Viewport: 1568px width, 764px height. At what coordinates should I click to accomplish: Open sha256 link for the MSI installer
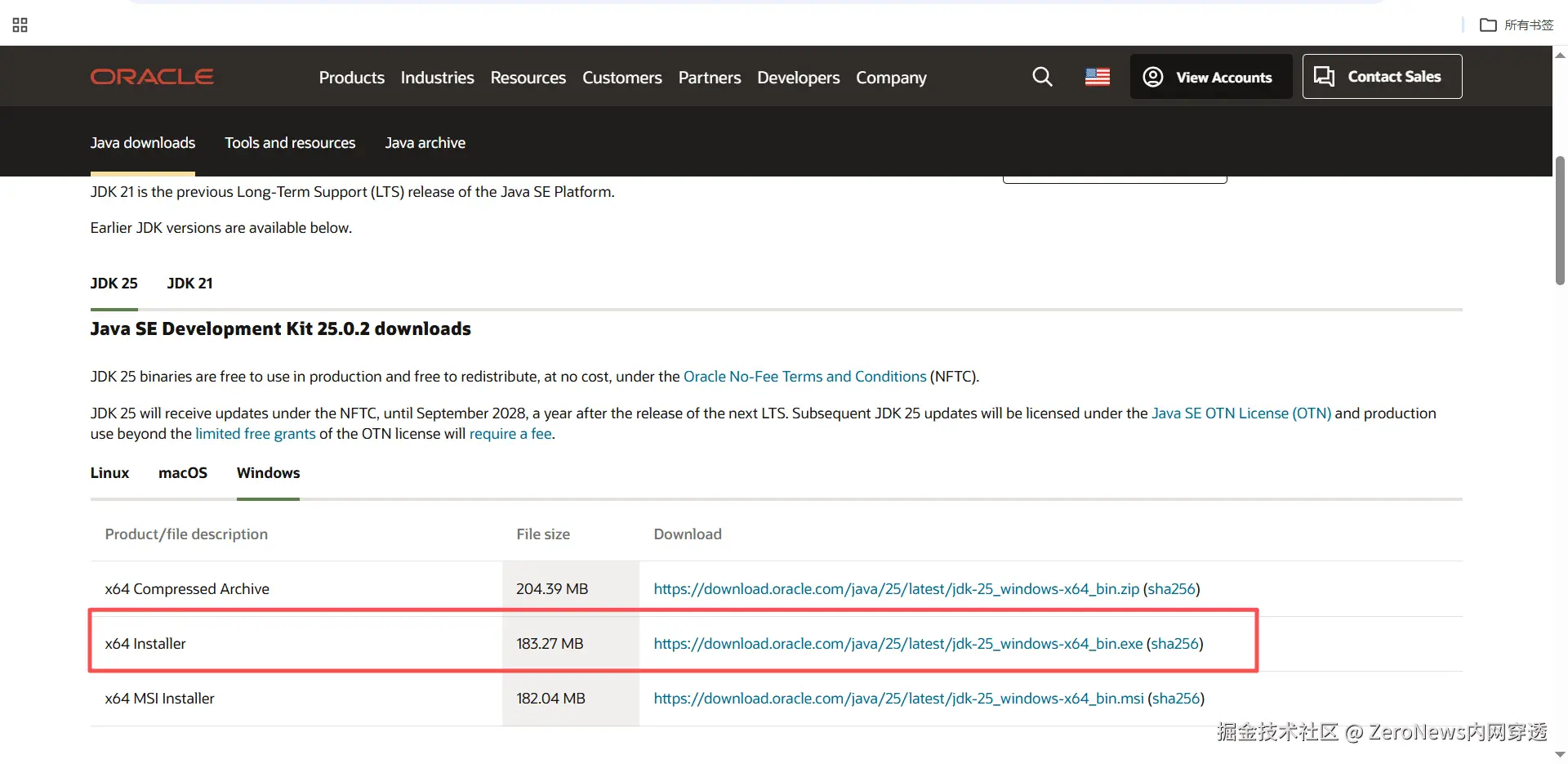(1176, 699)
